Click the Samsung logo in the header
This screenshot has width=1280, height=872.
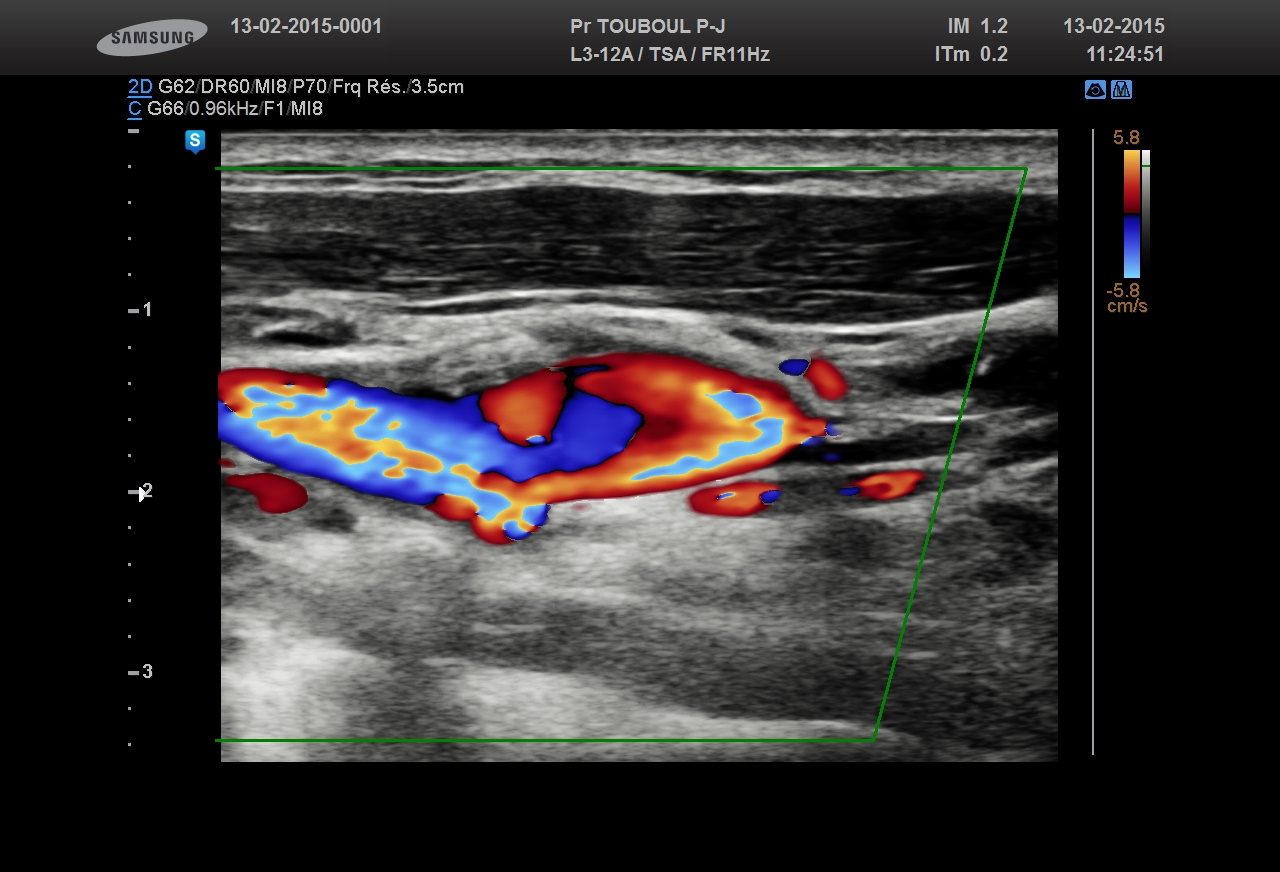point(152,38)
